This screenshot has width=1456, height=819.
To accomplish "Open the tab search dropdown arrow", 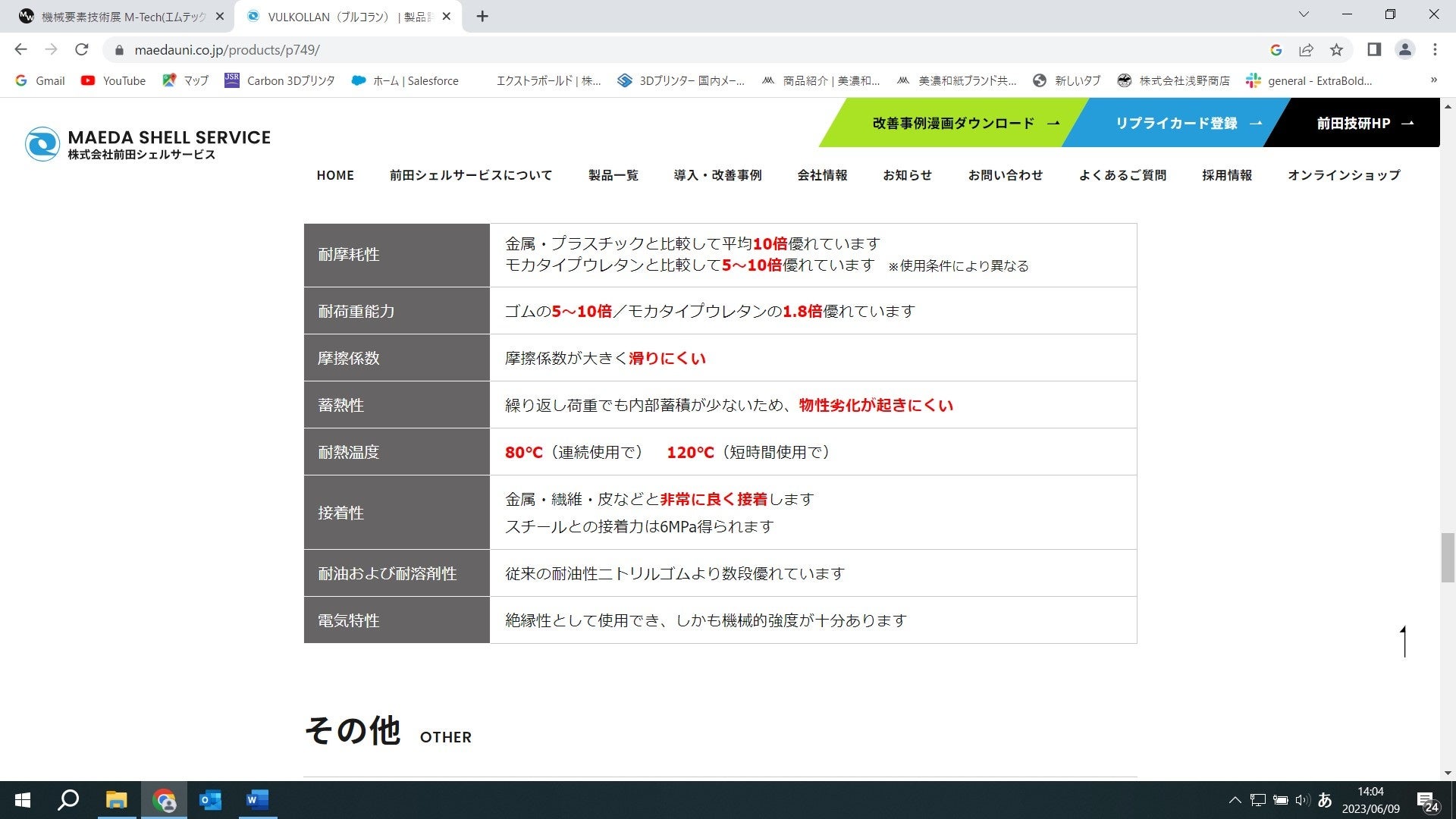I will [x=1304, y=14].
